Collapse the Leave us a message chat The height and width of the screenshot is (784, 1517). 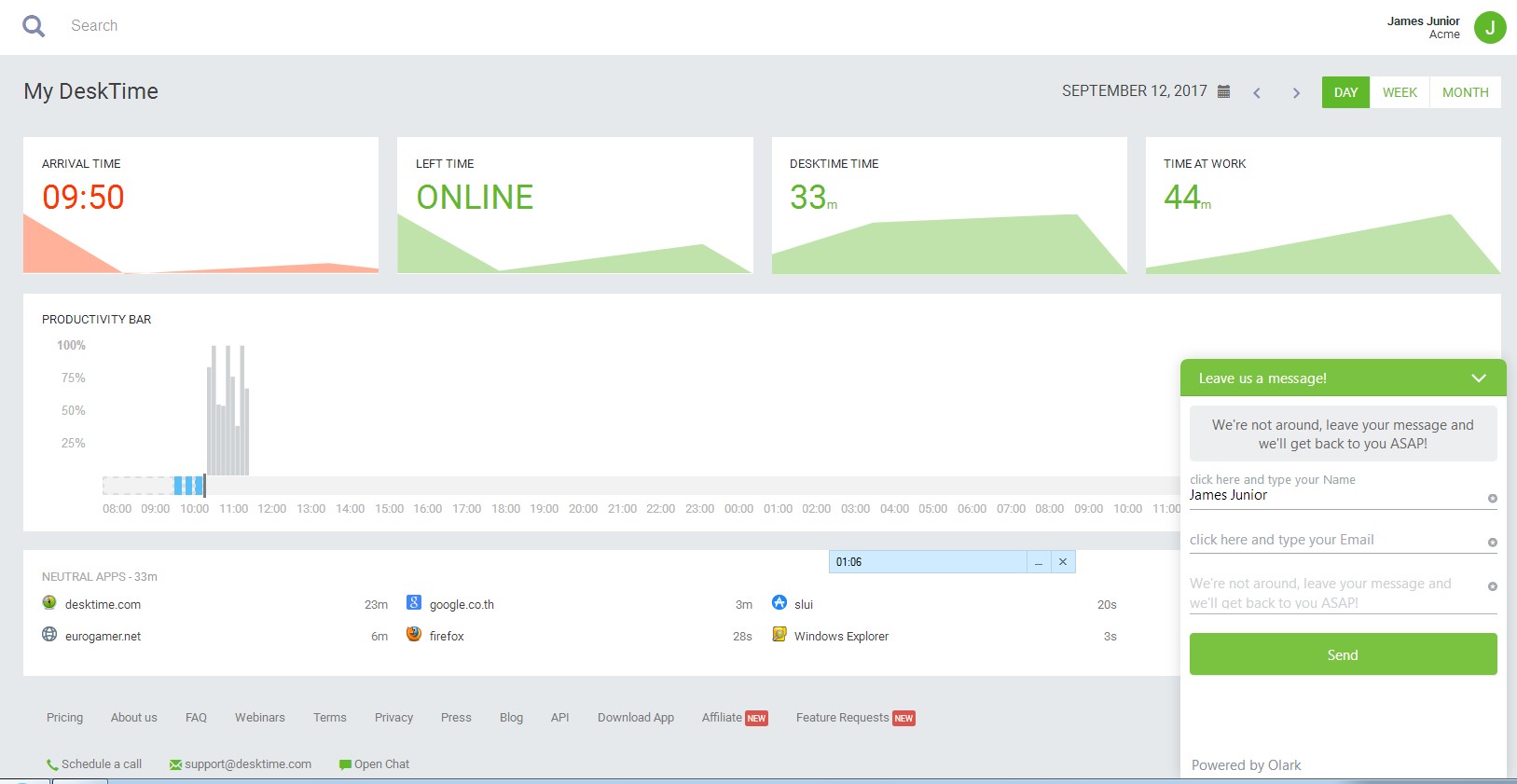tap(1479, 378)
